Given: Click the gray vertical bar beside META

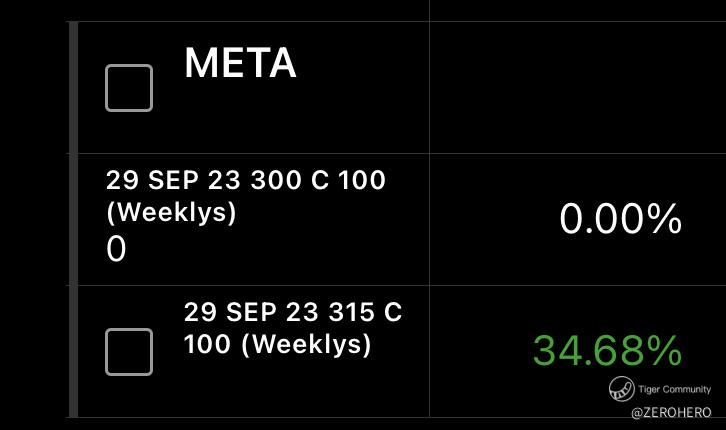Looking at the screenshot, I should [72, 88].
